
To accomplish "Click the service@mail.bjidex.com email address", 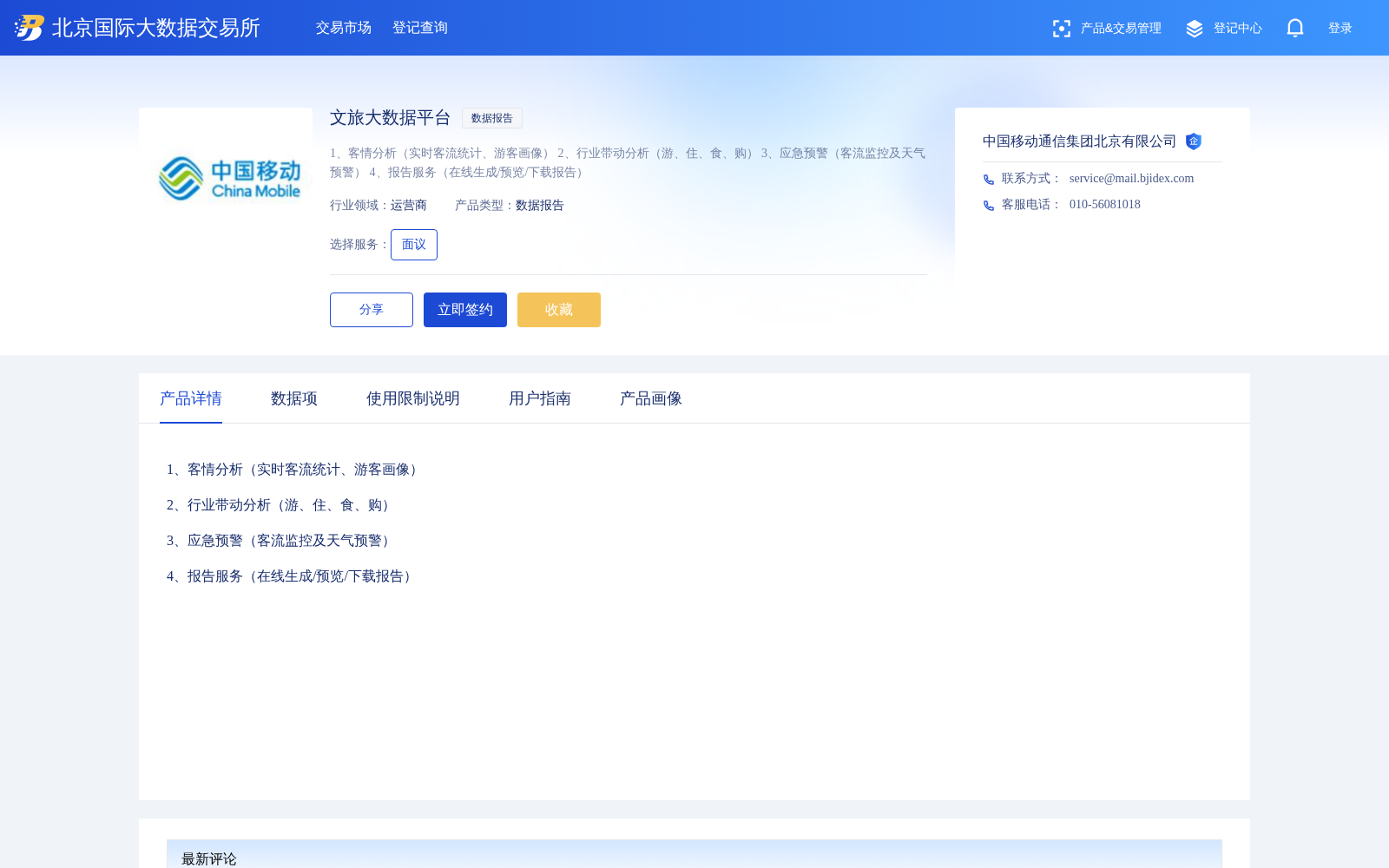I will point(1132,179).
